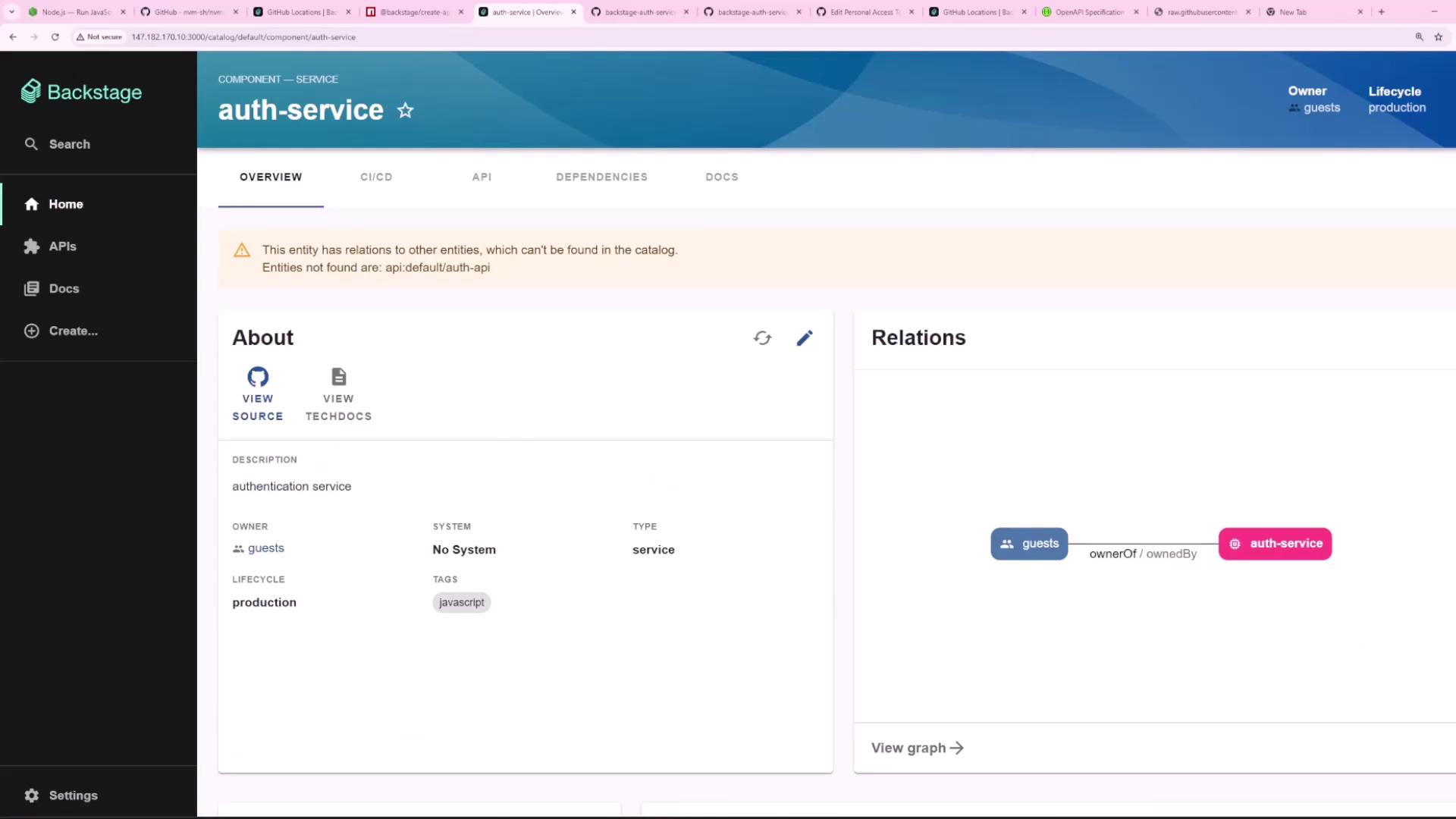This screenshot has height=819, width=1456.
Task: Click the refresh entity icon in About
Action: click(763, 338)
